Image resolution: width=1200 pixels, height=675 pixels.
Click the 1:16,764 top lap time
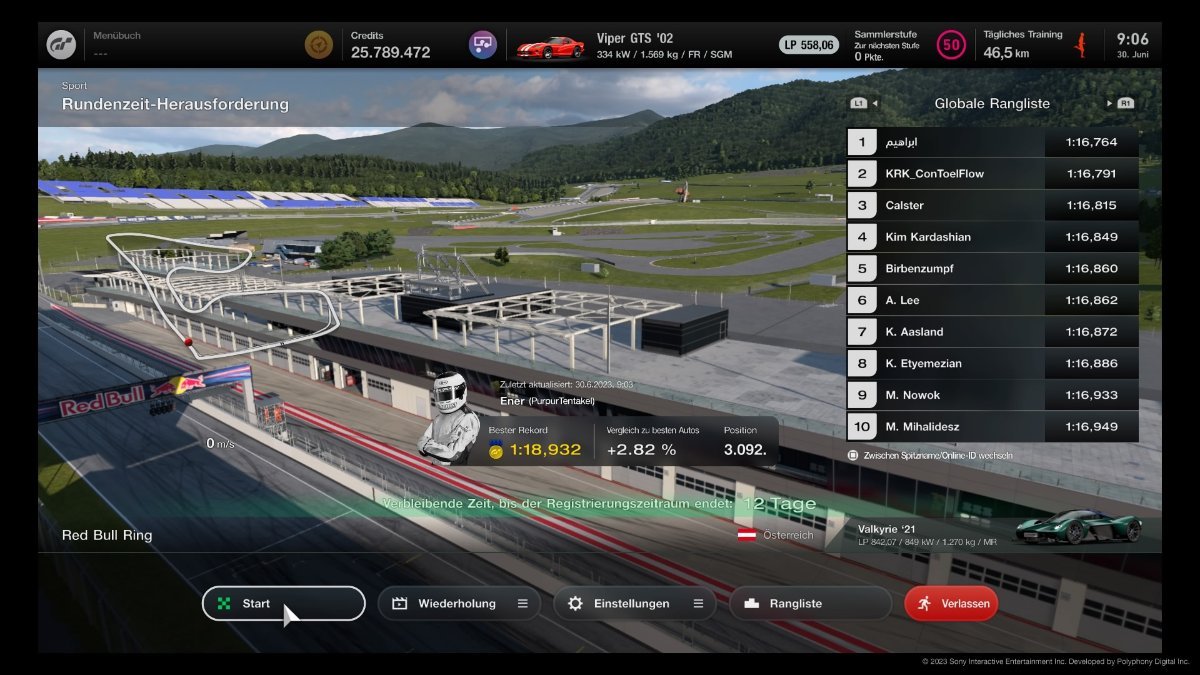[1091, 142]
